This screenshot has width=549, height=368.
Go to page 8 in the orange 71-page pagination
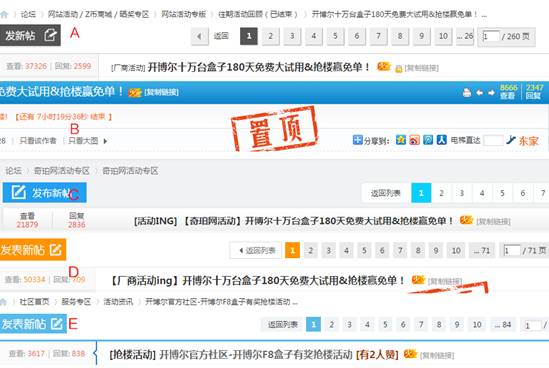418,250
